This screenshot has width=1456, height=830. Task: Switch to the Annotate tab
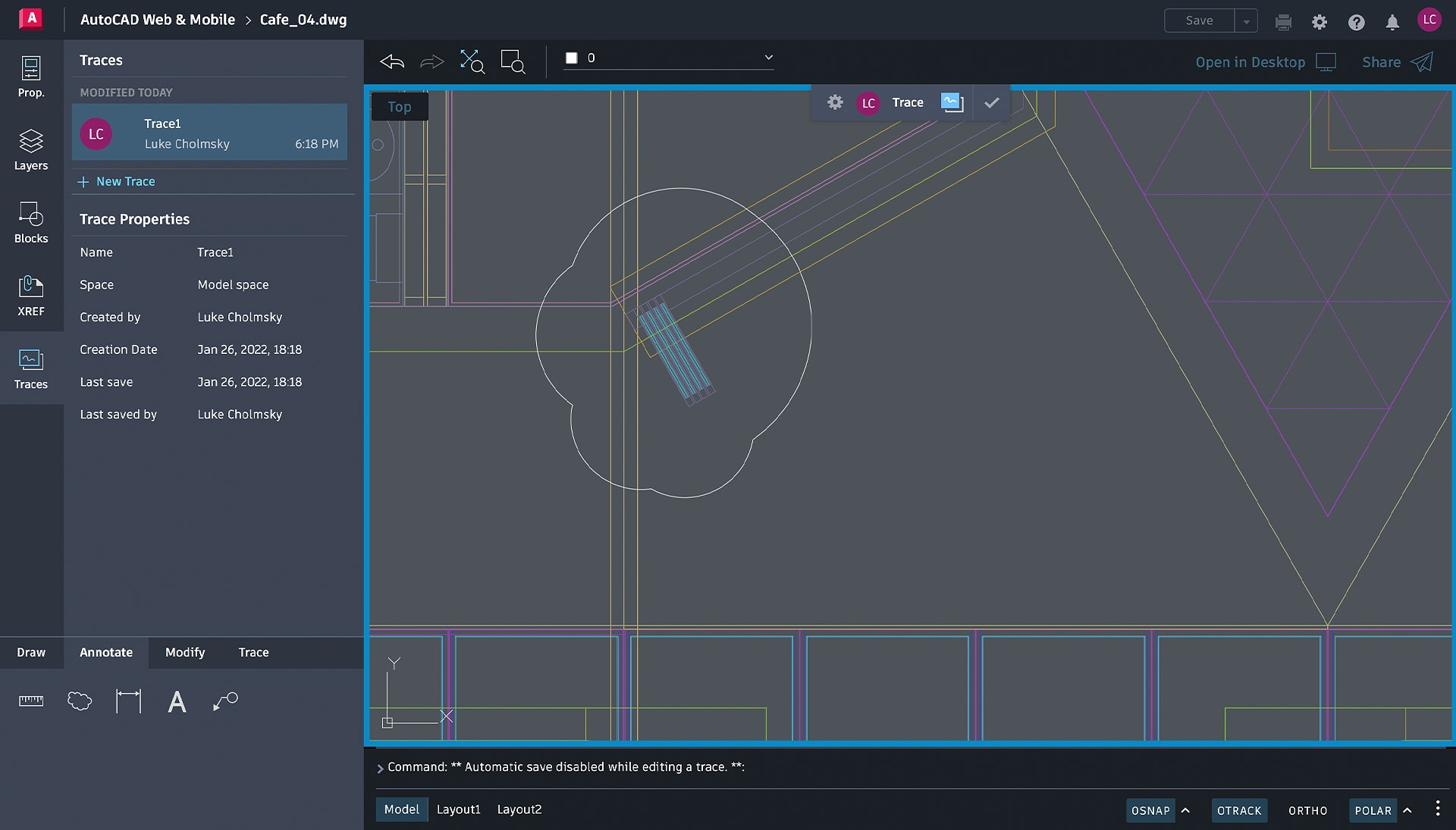tap(105, 652)
